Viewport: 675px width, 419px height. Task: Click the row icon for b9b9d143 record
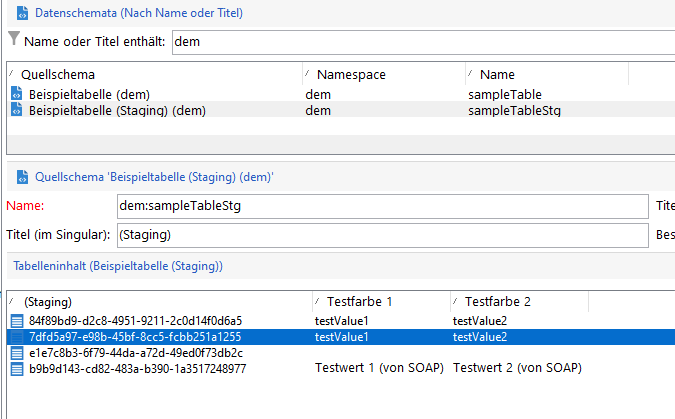tap(16, 368)
